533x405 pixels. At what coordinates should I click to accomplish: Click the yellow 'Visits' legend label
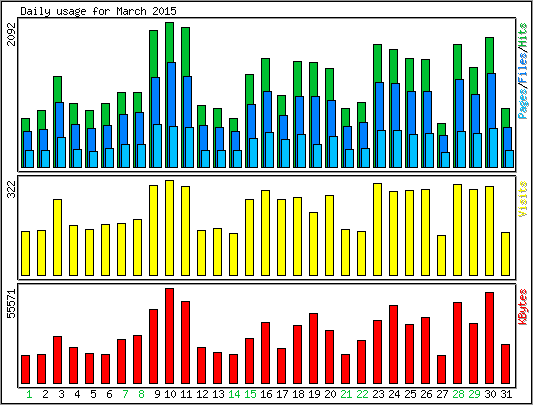523,199
